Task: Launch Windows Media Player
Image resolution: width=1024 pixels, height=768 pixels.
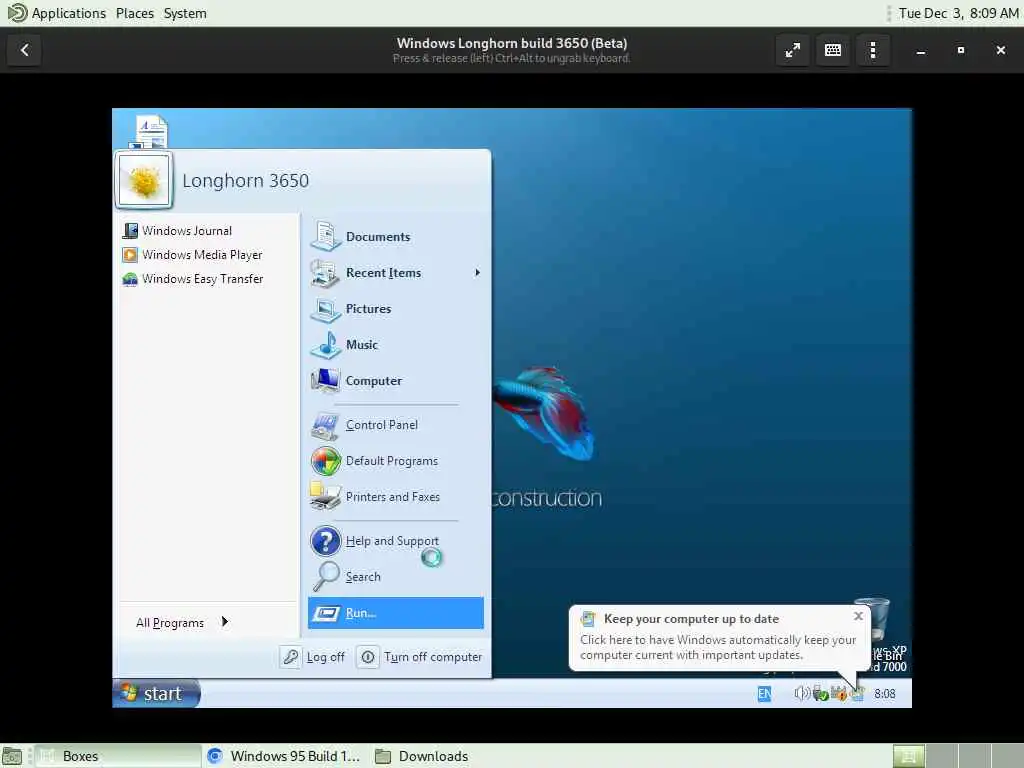Action: tap(192, 255)
